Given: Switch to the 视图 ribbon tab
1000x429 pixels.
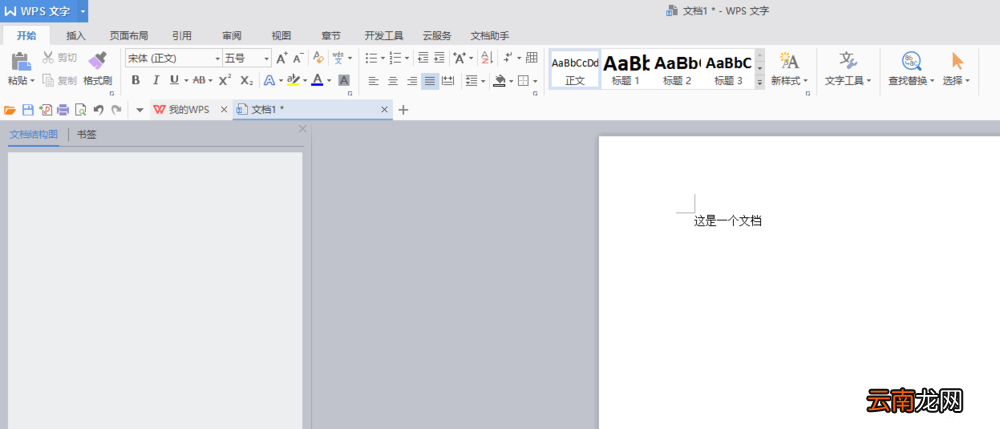Looking at the screenshot, I should tap(281, 36).
